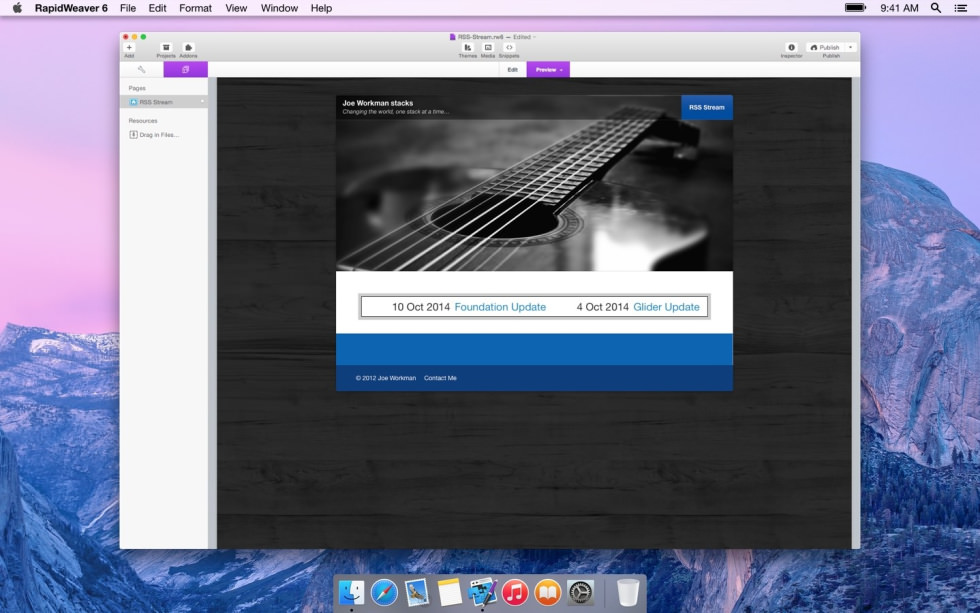980x613 pixels.
Task: Open the Media browser icon
Action: point(488,48)
